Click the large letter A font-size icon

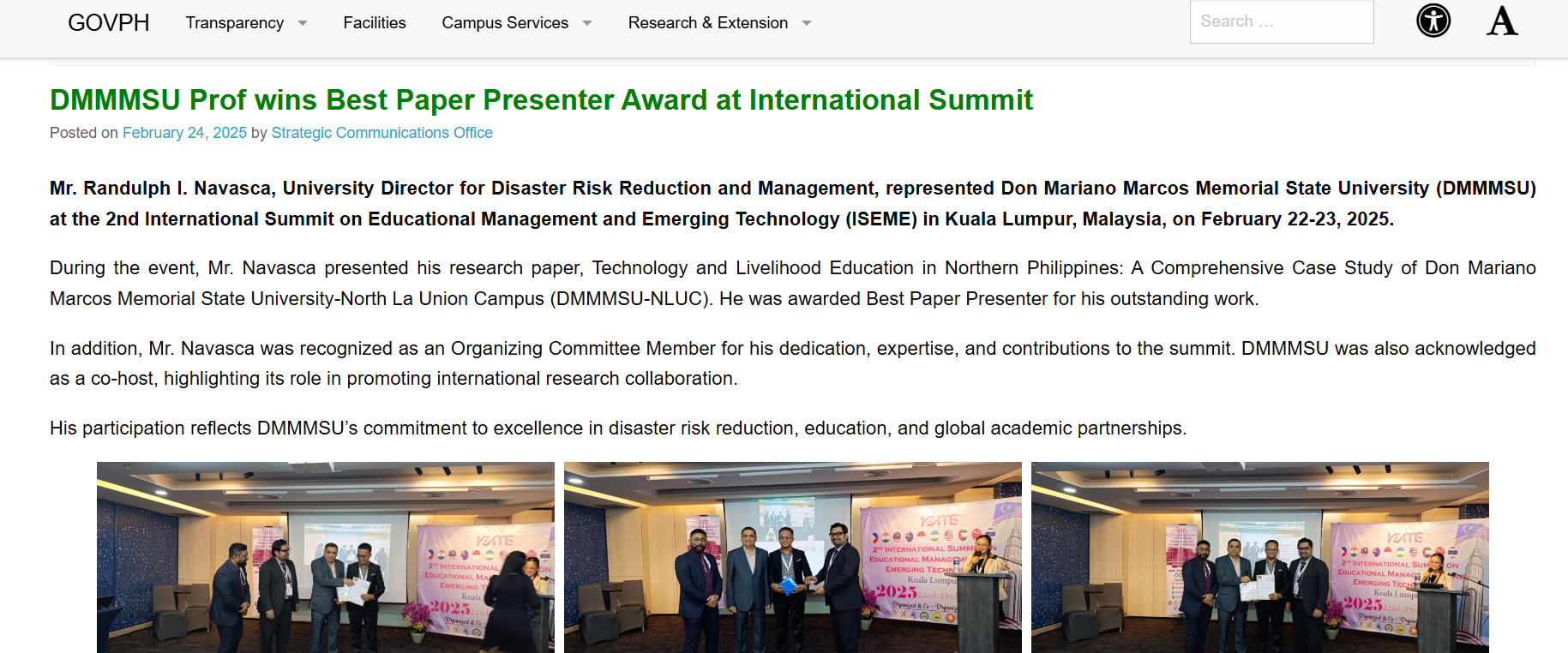click(1502, 21)
